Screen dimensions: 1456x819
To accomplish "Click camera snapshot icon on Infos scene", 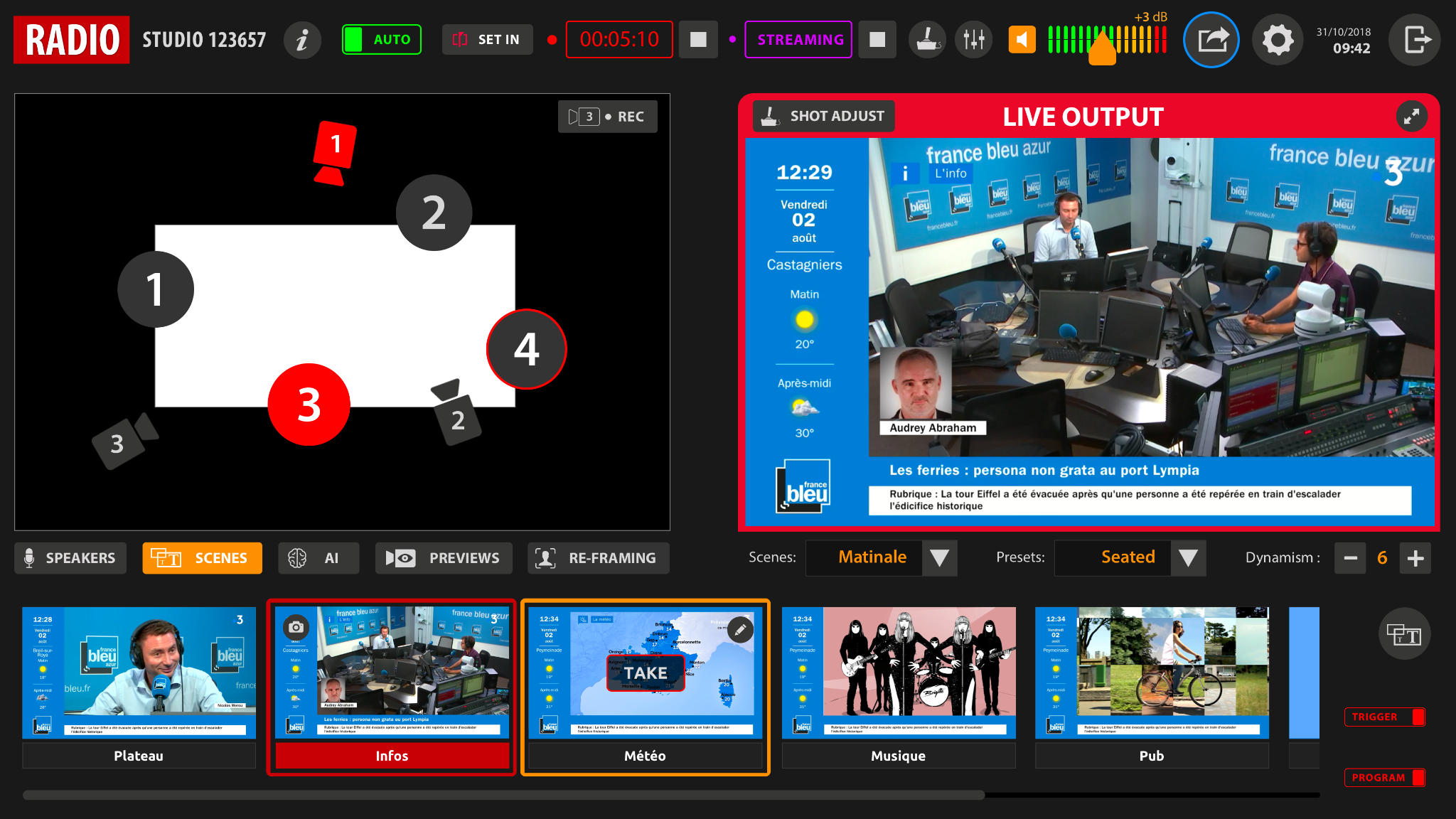I will click(x=296, y=627).
